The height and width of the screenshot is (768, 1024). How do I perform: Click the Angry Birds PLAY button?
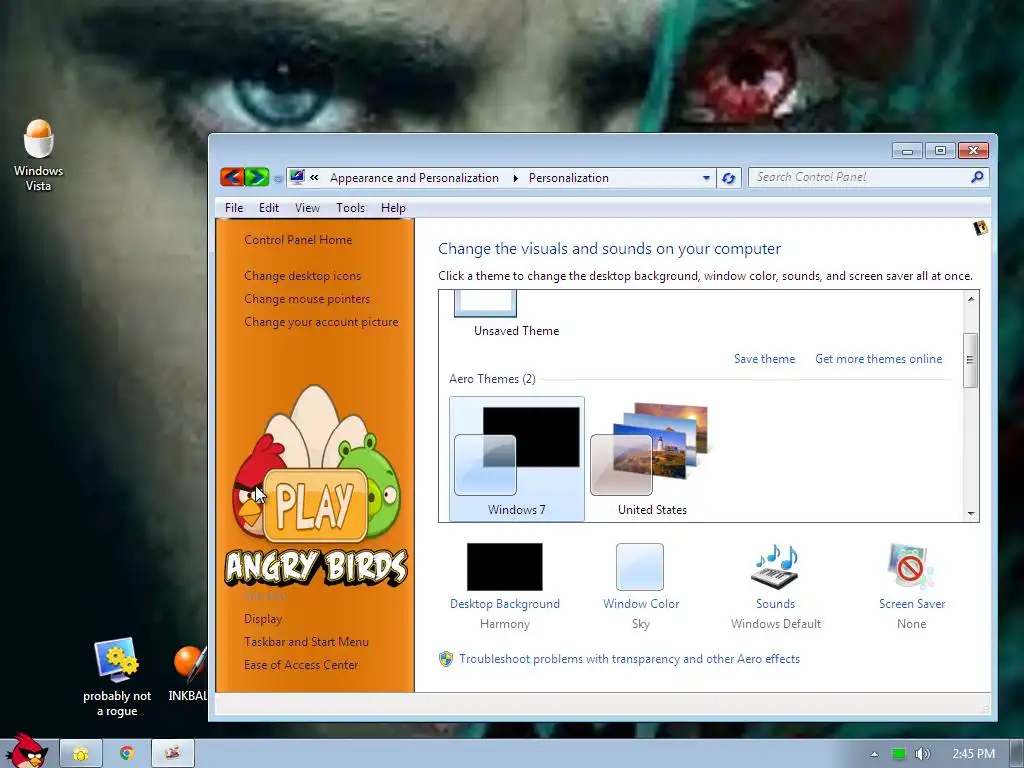click(316, 505)
